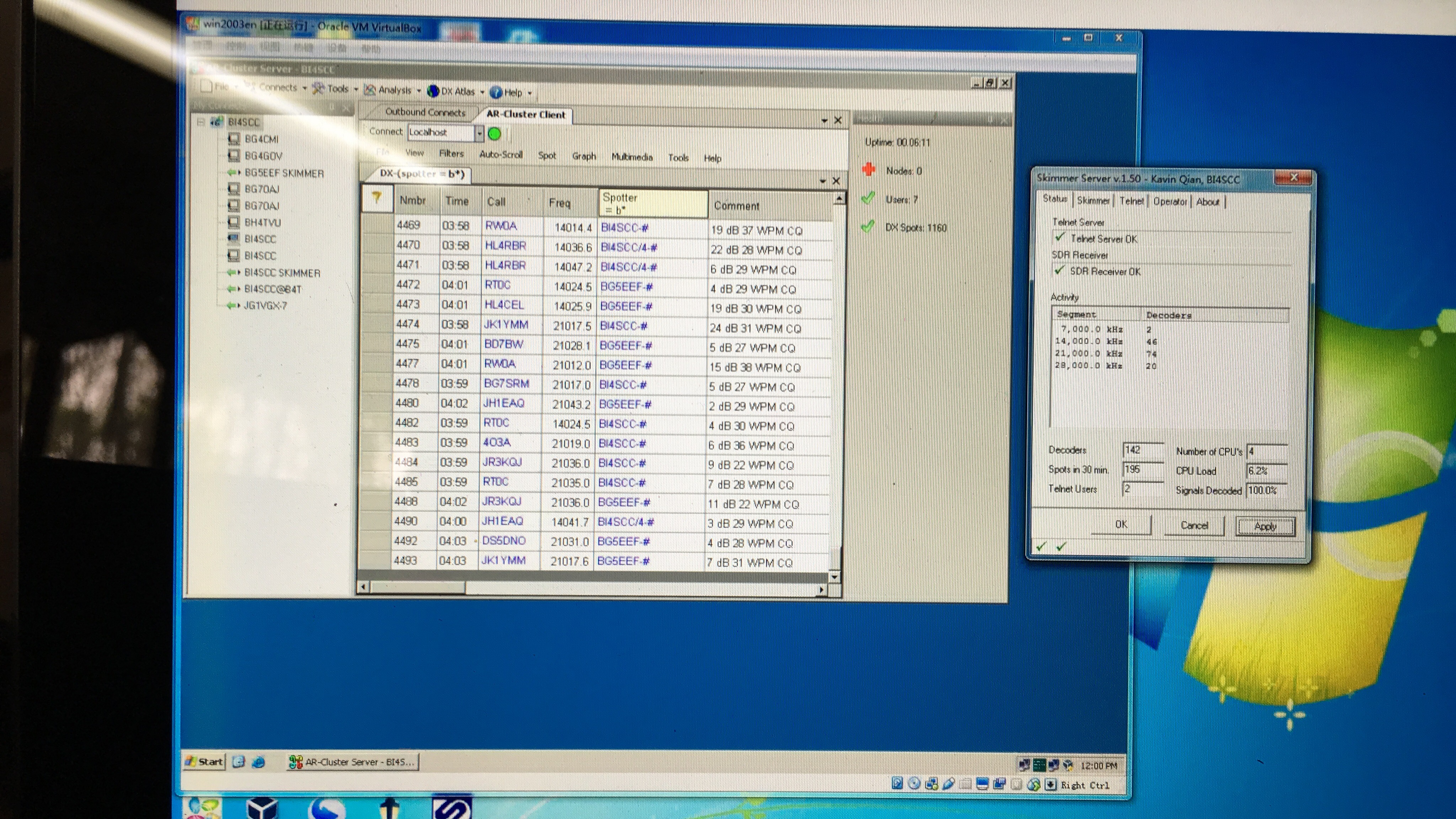Open the Analysis menu in the toolbar

[393, 90]
